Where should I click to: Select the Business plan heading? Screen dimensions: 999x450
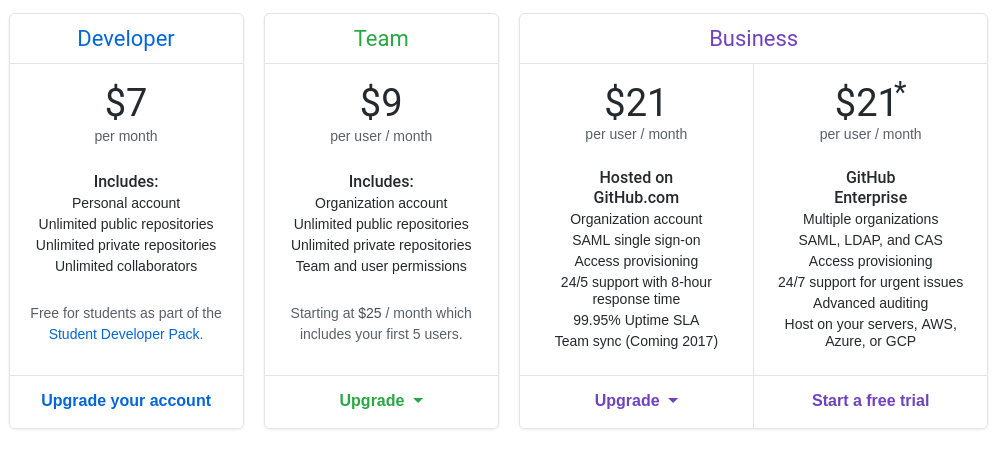[x=753, y=38]
